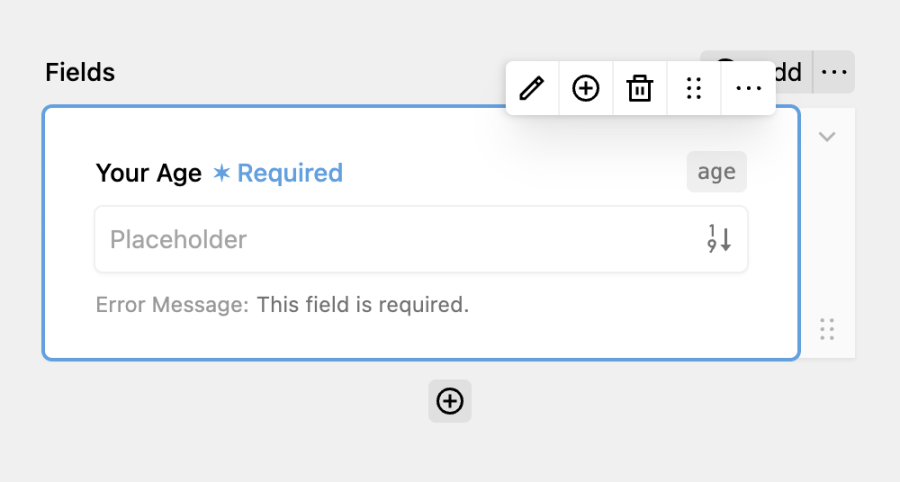The width and height of the screenshot is (900, 482).
Task: Add new field with plus button below card
Action: (x=450, y=401)
